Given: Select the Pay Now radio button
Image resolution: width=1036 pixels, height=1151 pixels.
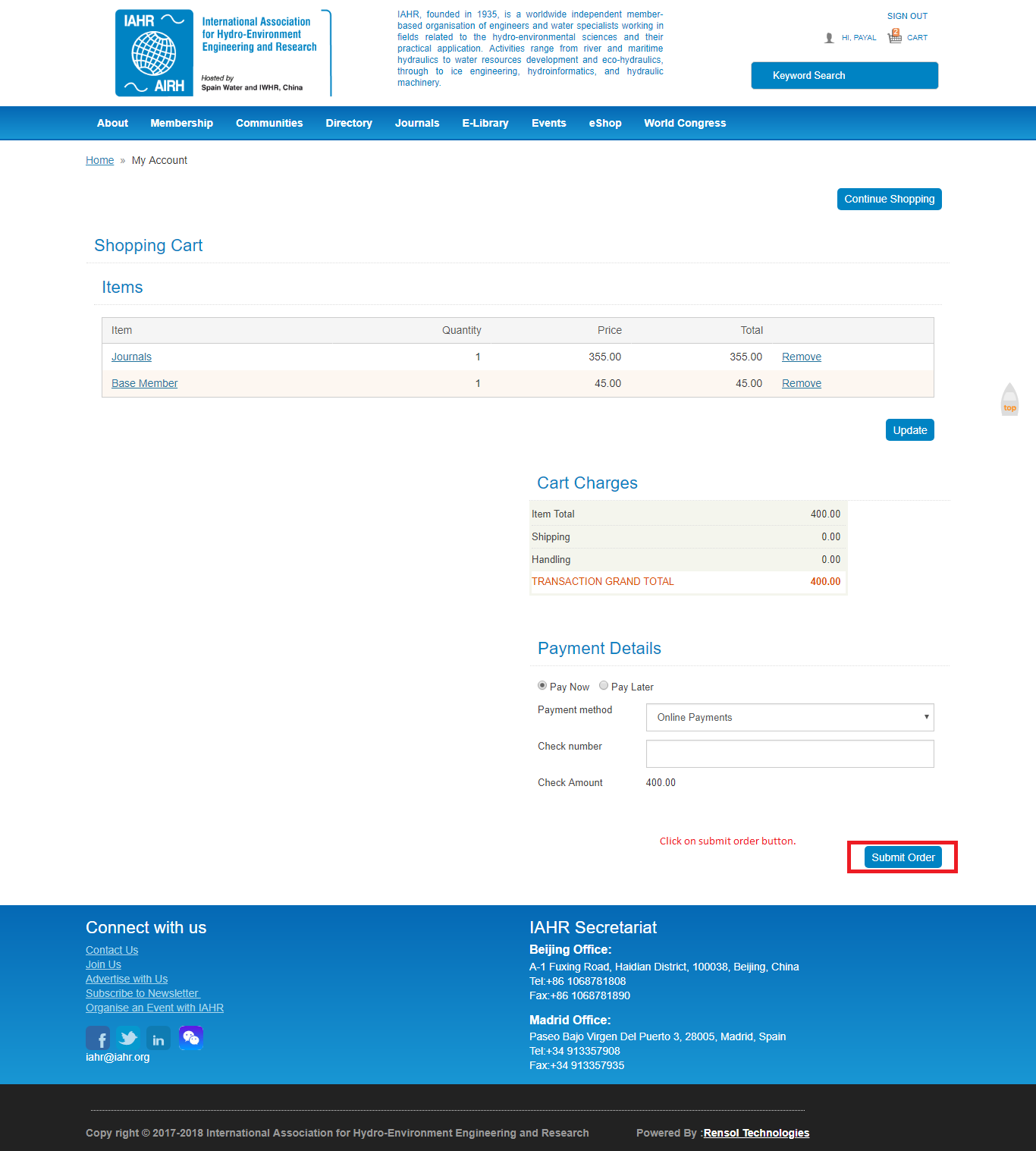Looking at the screenshot, I should tap(542, 686).
